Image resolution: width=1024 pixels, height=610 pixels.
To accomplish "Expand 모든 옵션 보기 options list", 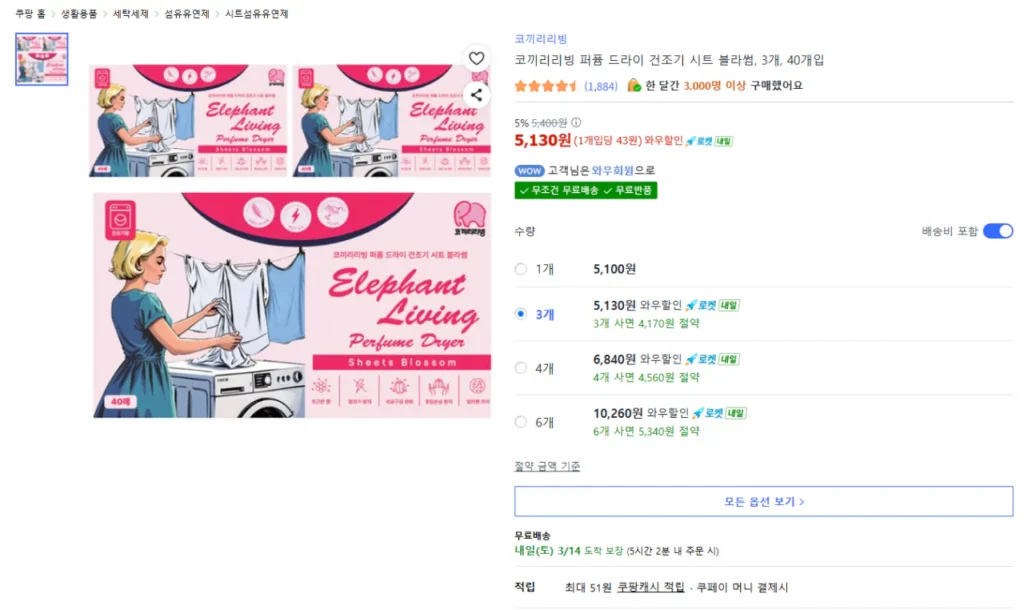I will (763, 502).
